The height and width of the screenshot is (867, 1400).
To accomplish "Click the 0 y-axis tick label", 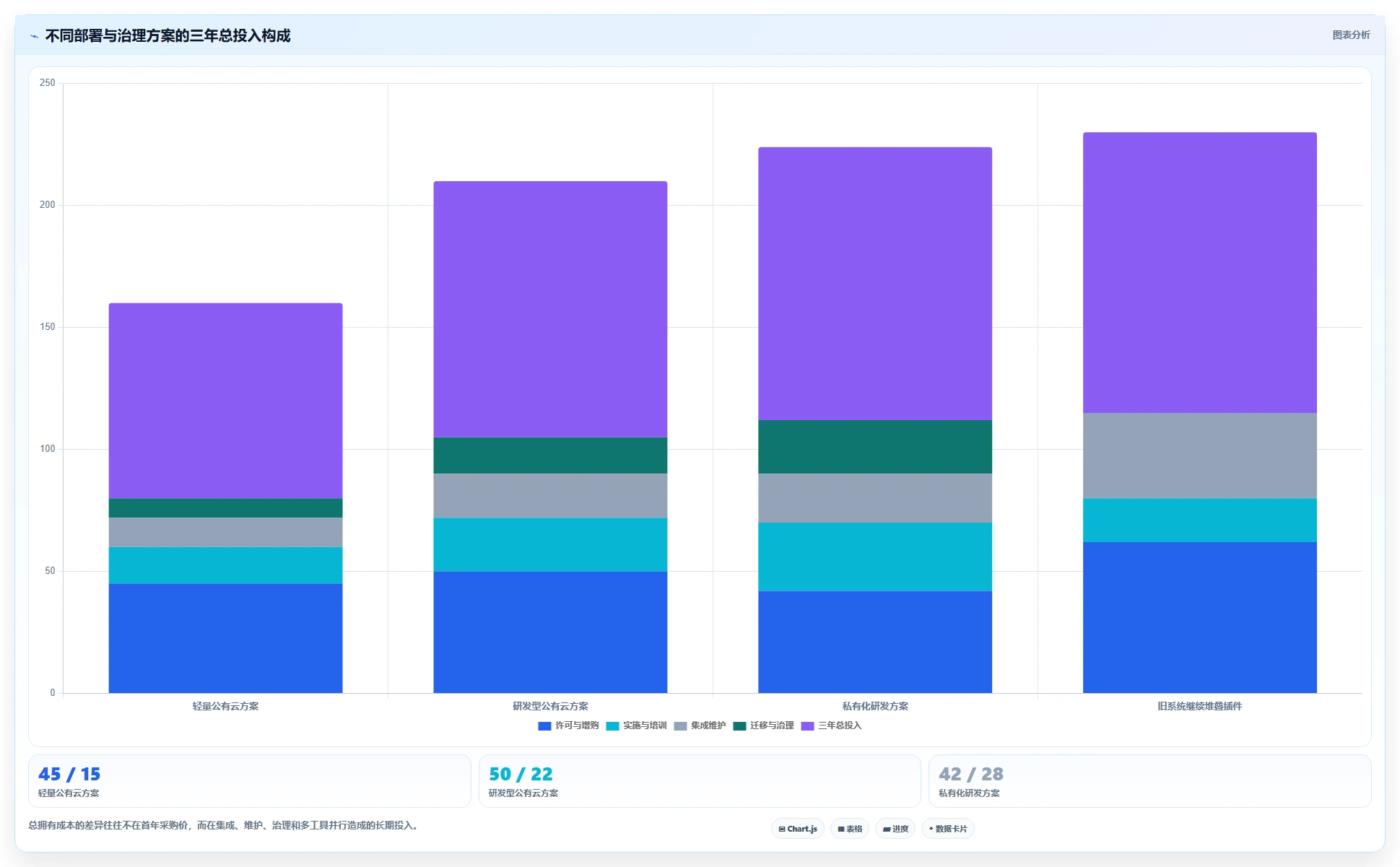I will coord(53,693).
